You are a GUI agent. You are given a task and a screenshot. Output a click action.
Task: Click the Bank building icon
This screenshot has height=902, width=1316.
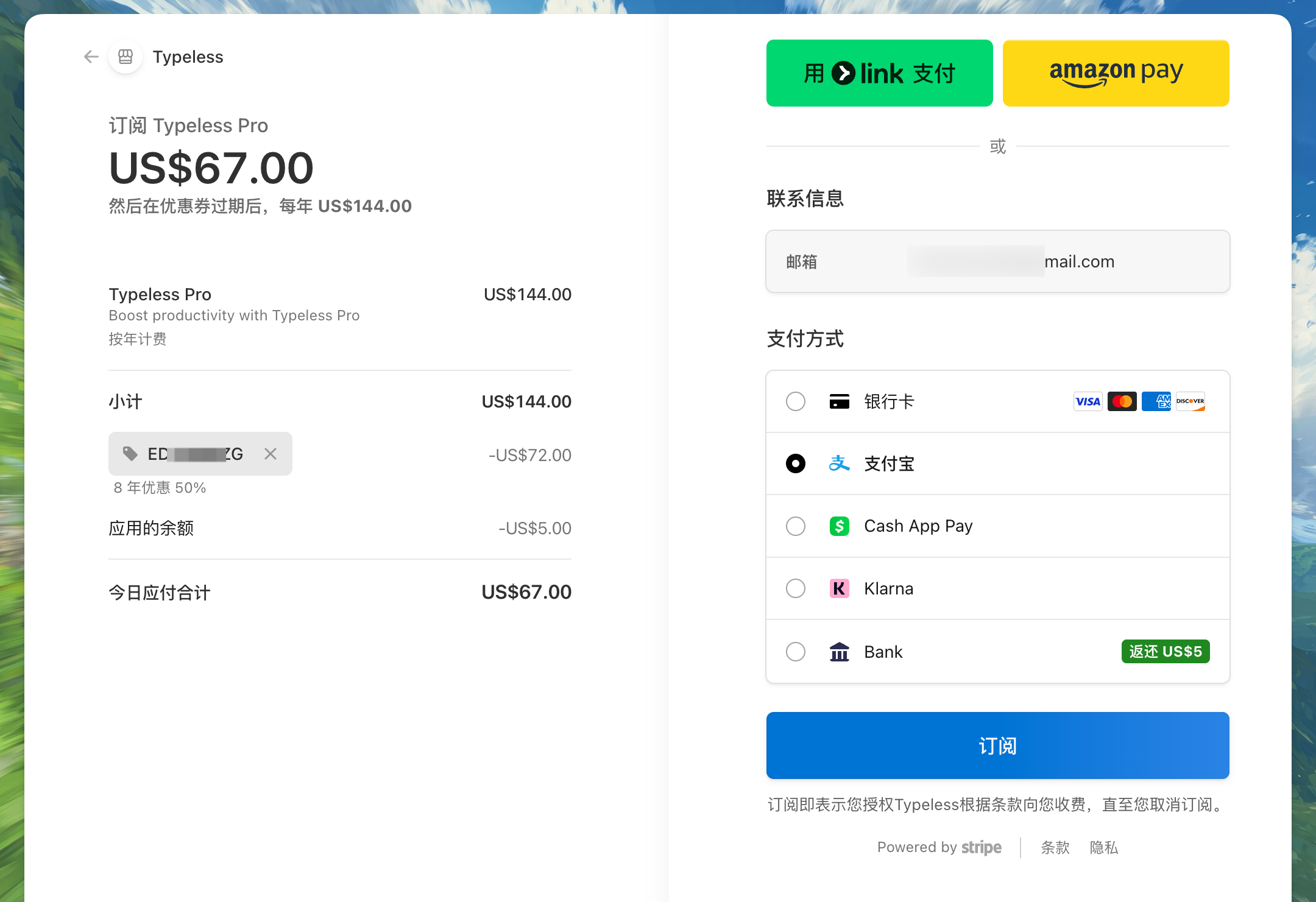click(839, 652)
